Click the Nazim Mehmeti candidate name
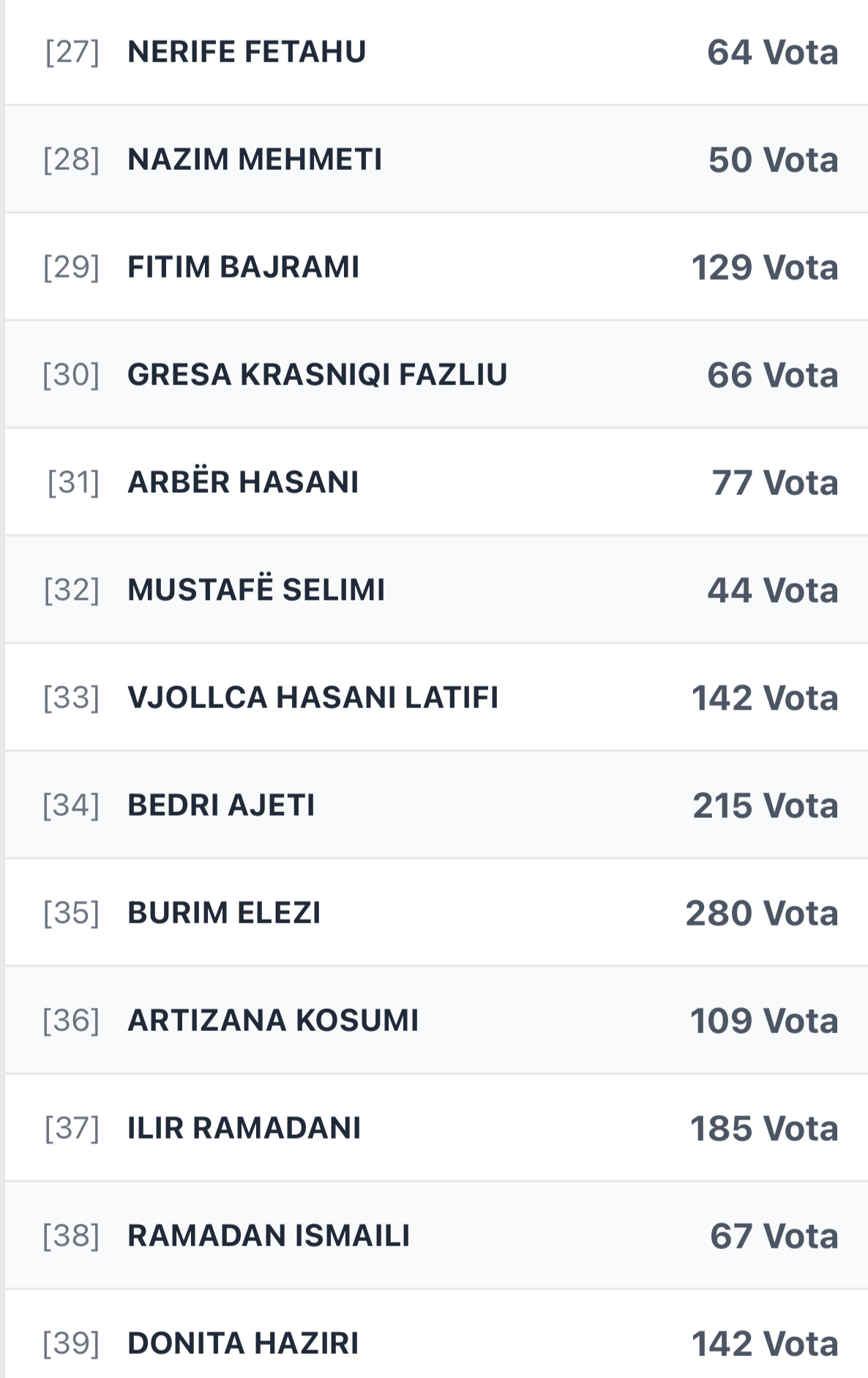 tap(255, 160)
